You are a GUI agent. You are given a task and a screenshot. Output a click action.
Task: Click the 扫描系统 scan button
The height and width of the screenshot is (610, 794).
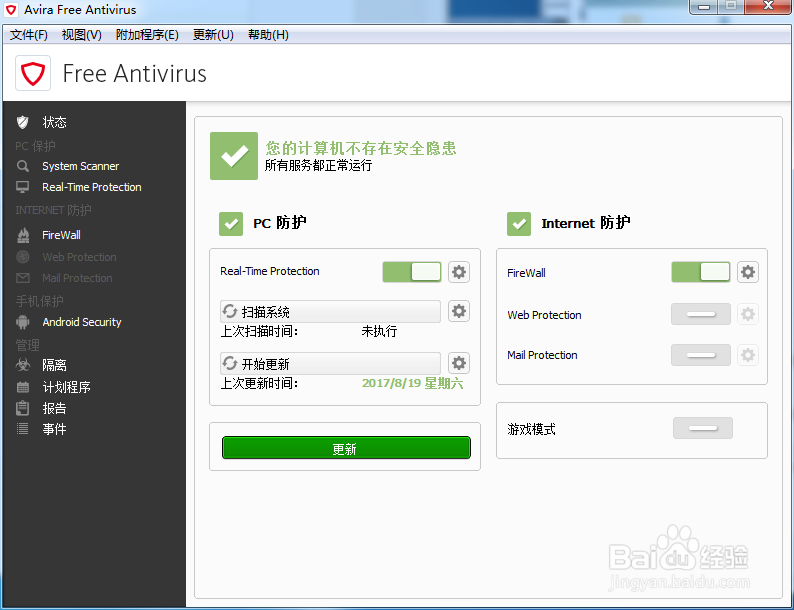[330, 311]
